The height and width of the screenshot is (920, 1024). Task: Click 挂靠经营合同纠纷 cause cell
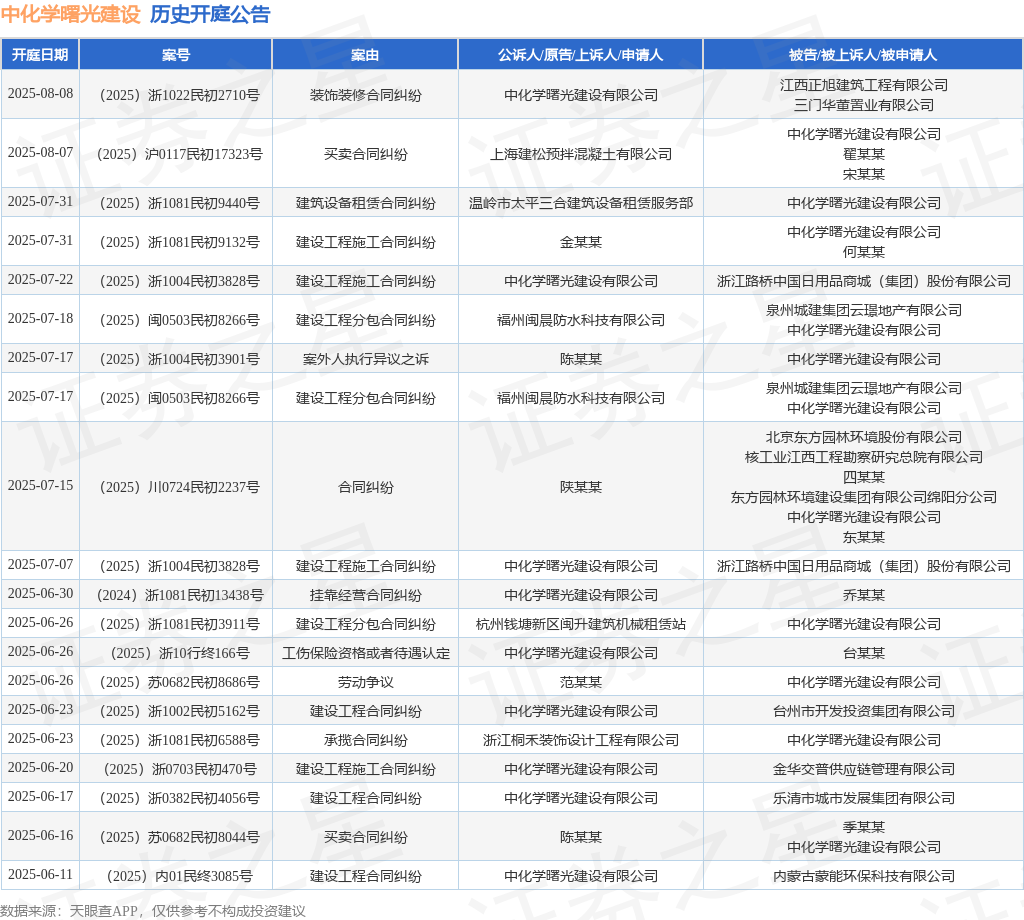(x=366, y=595)
